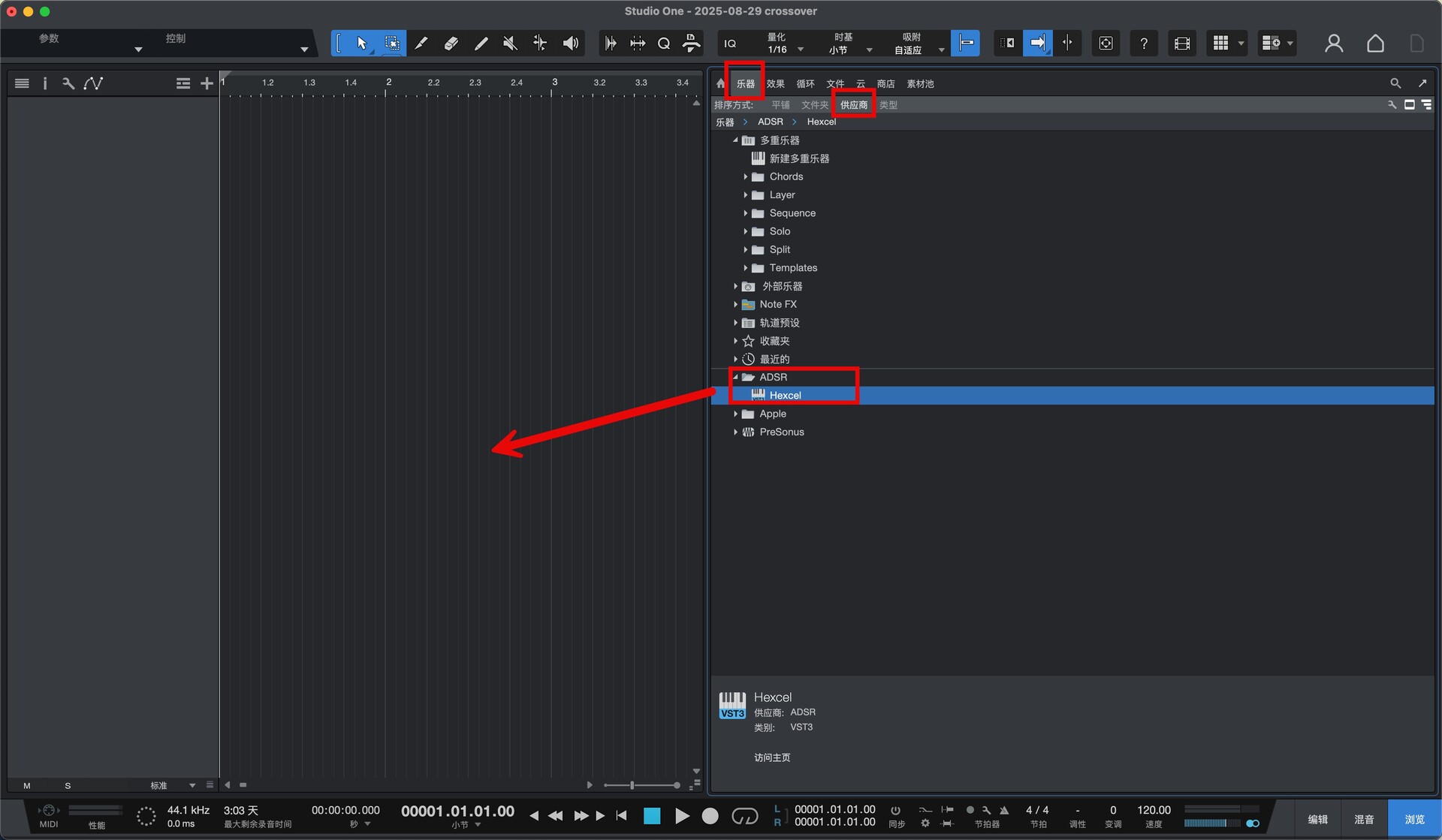
Task: Toggle autoscroll arrow button
Action: (1037, 44)
